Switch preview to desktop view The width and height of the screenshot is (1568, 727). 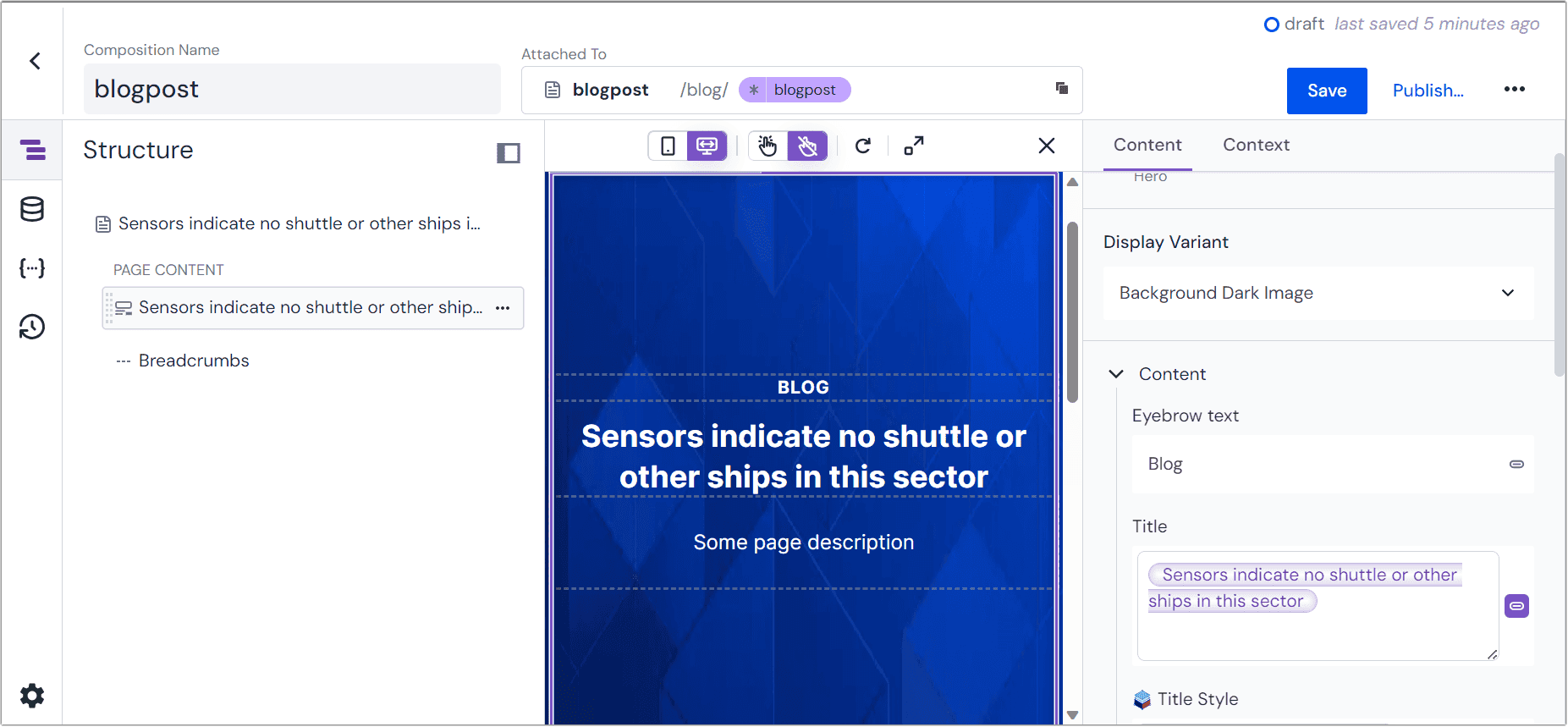(707, 146)
